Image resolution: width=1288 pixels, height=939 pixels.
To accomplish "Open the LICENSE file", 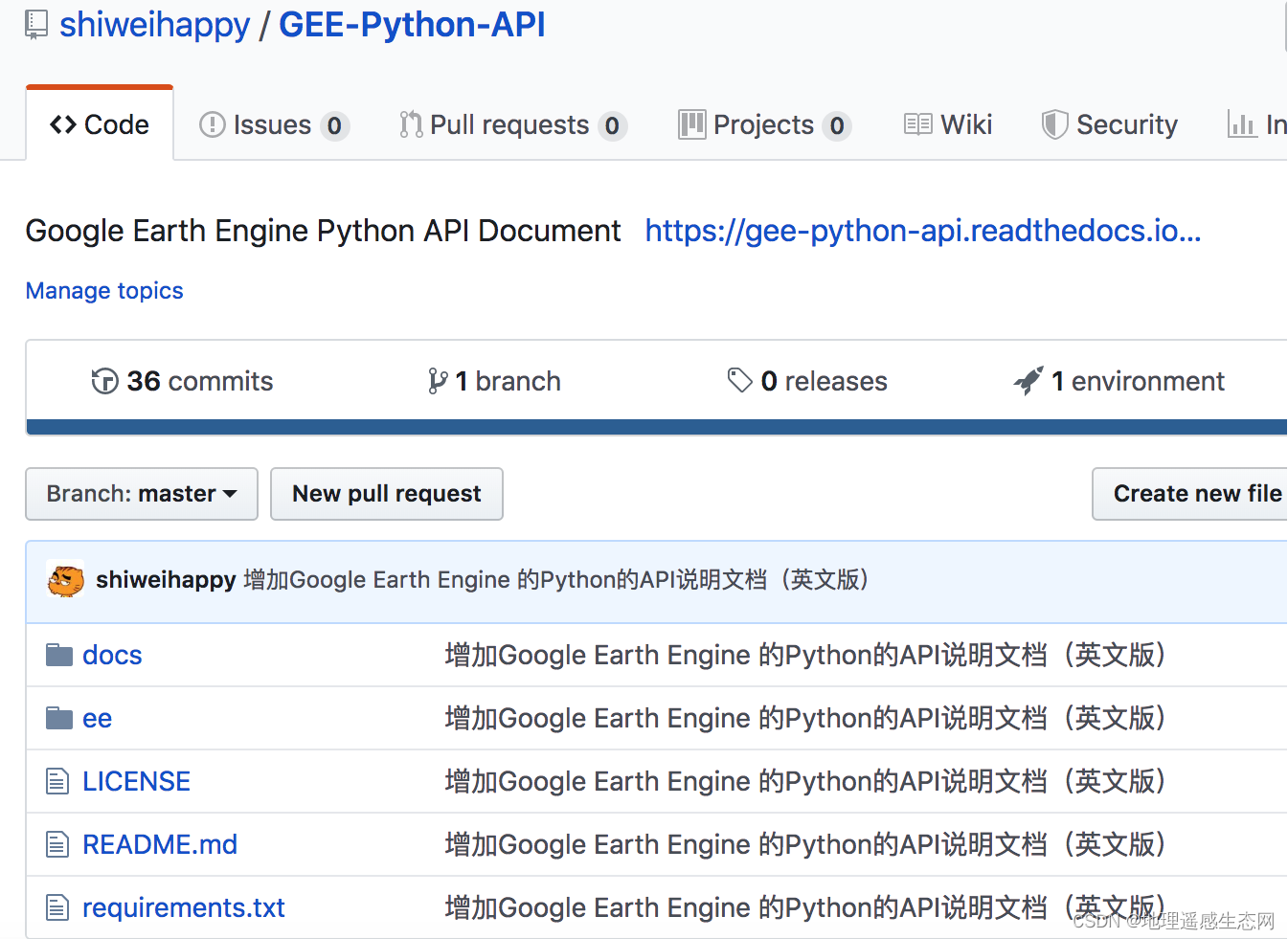I will (136, 782).
